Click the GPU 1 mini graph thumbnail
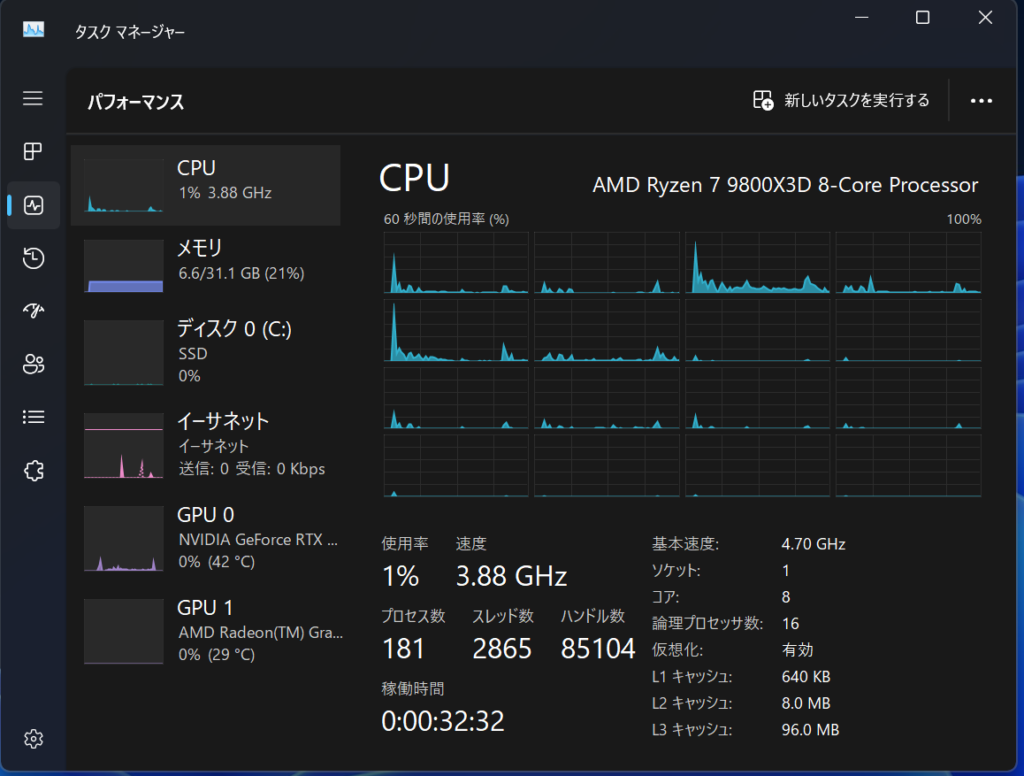The height and width of the screenshot is (776, 1024). (123, 631)
